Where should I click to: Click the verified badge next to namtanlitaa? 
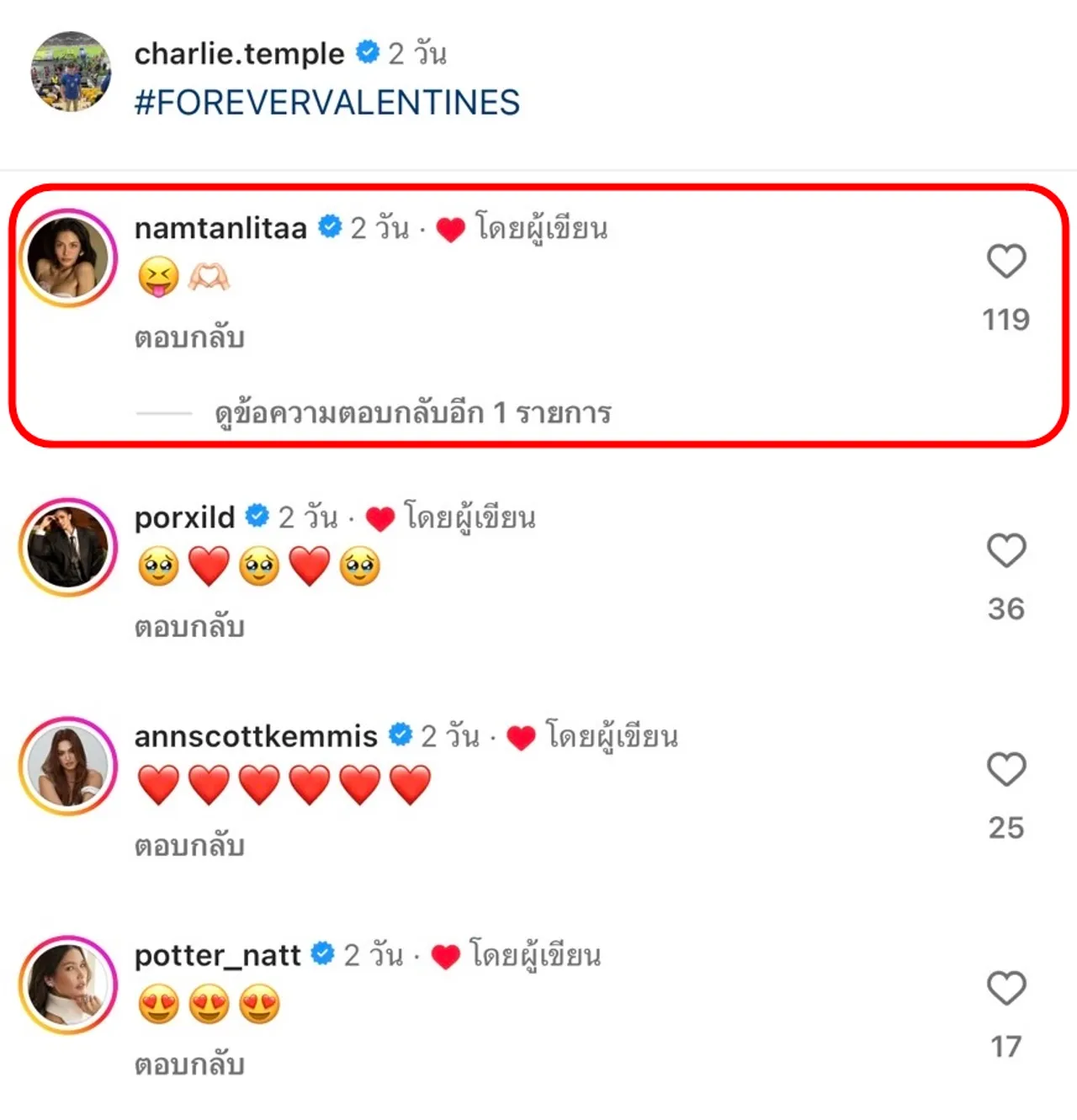coord(330,226)
